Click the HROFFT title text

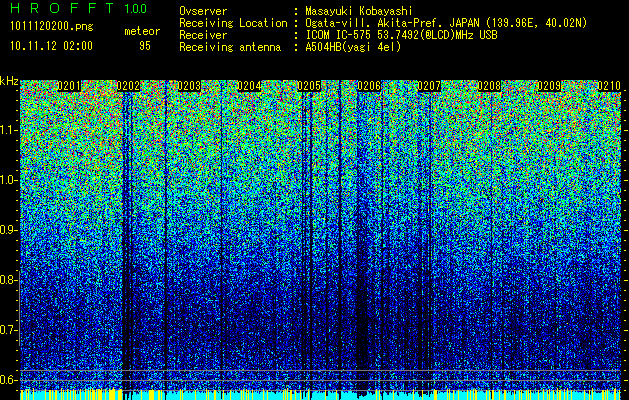tap(61, 8)
